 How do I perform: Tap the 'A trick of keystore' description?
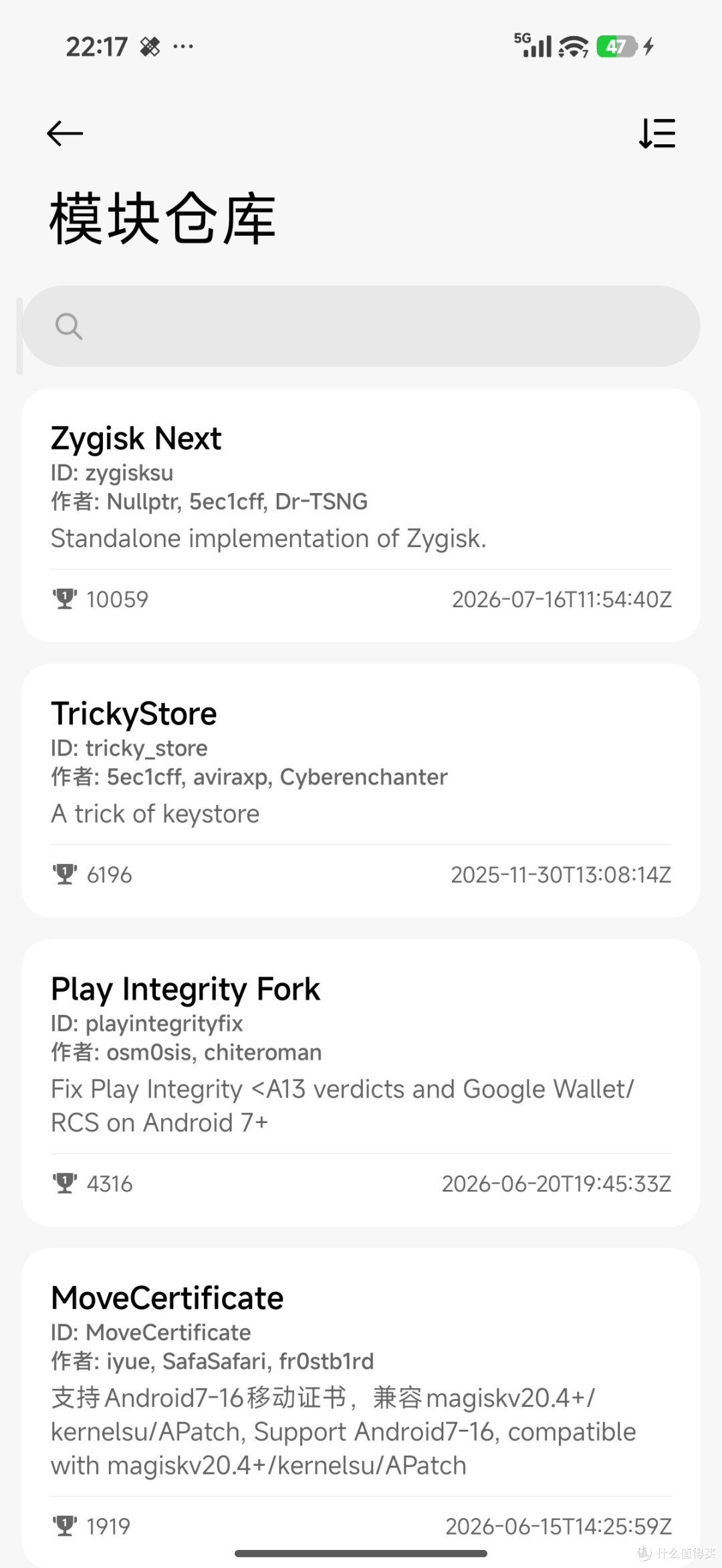(155, 814)
